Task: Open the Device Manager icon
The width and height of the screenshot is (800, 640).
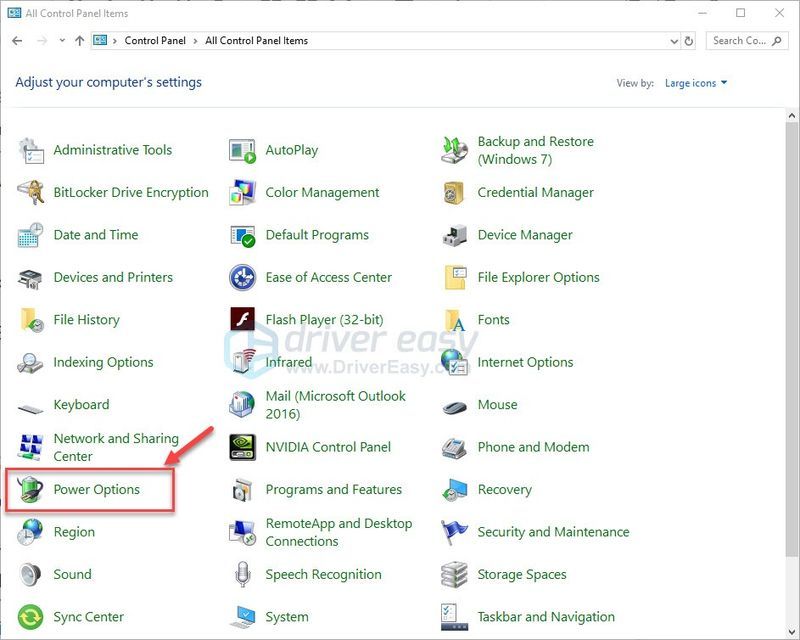Action: [x=454, y=235]
